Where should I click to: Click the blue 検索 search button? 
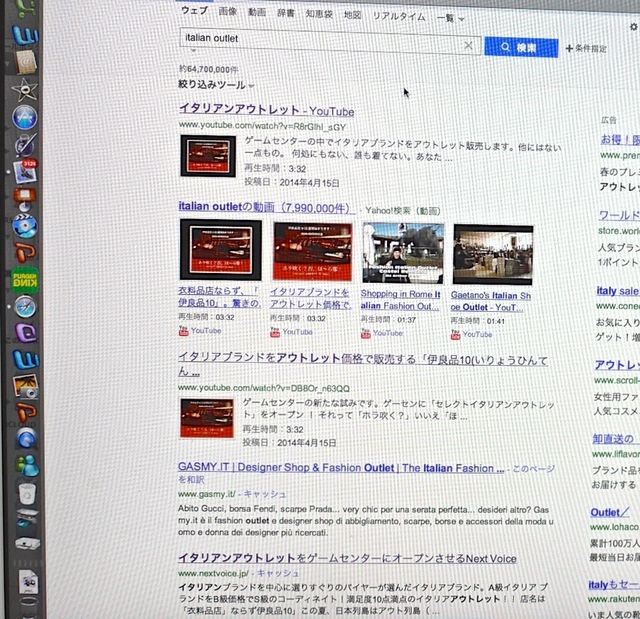pyautogui.click(x=521, y=47)
